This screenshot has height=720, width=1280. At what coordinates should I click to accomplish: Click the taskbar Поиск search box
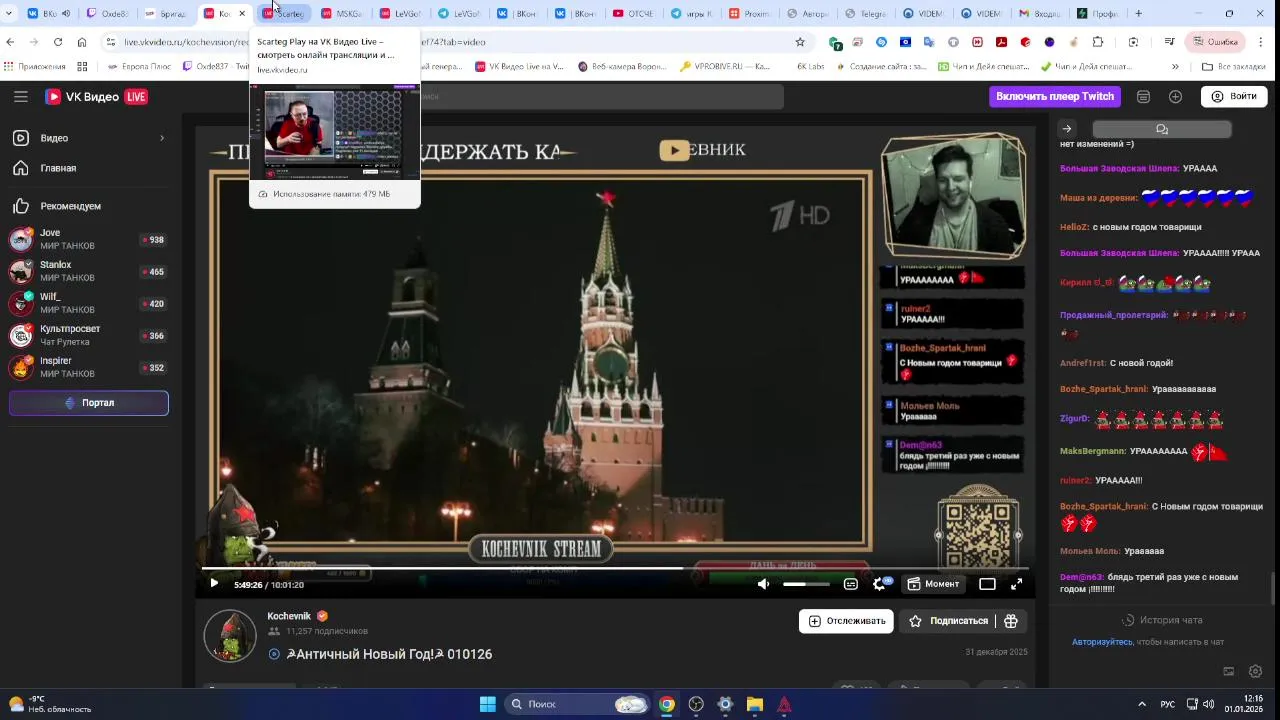click(577, 704)
